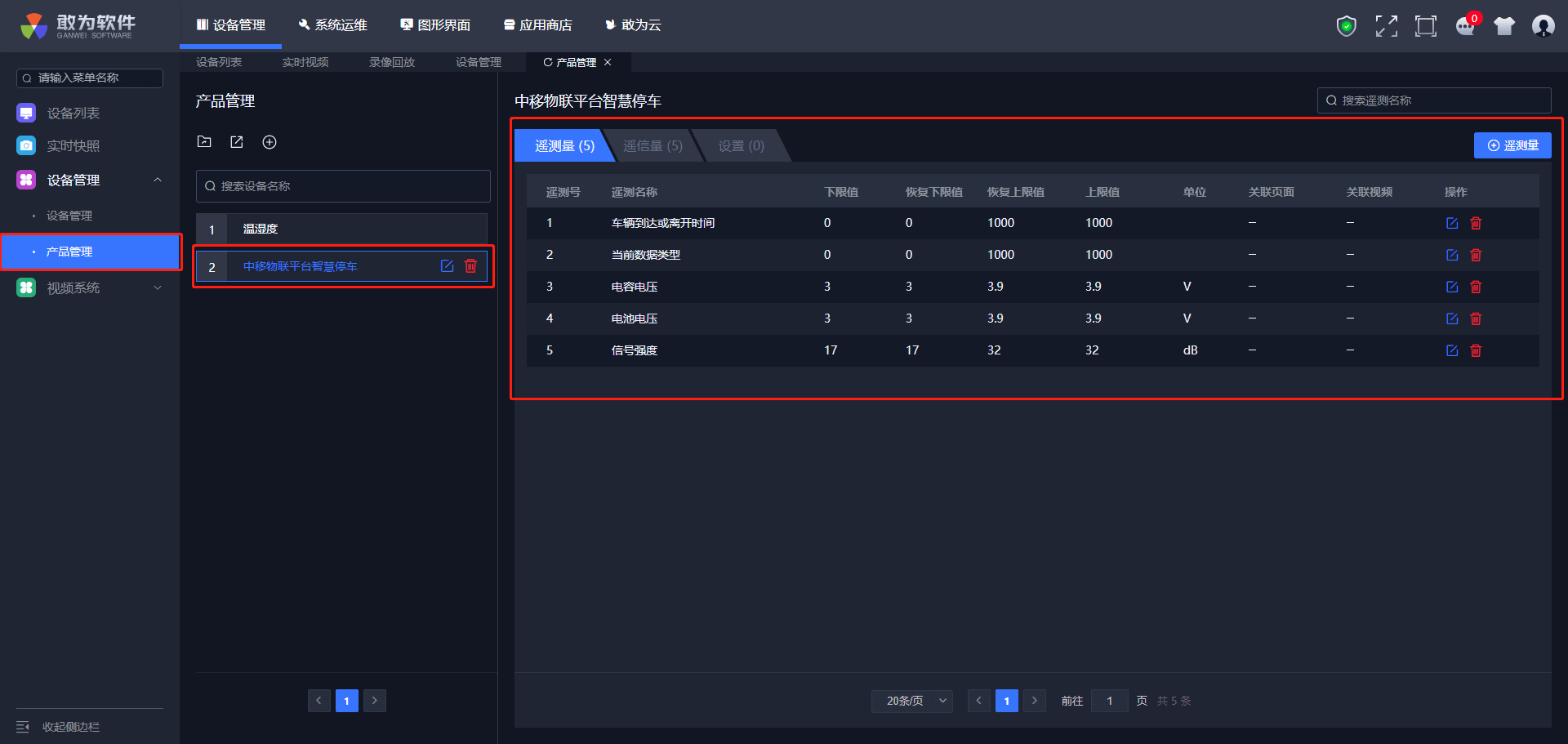Switch to the 设备列表 page tab
This screenshot has width=1568, height=744.
pyautogui.click(x=219, y=62)
